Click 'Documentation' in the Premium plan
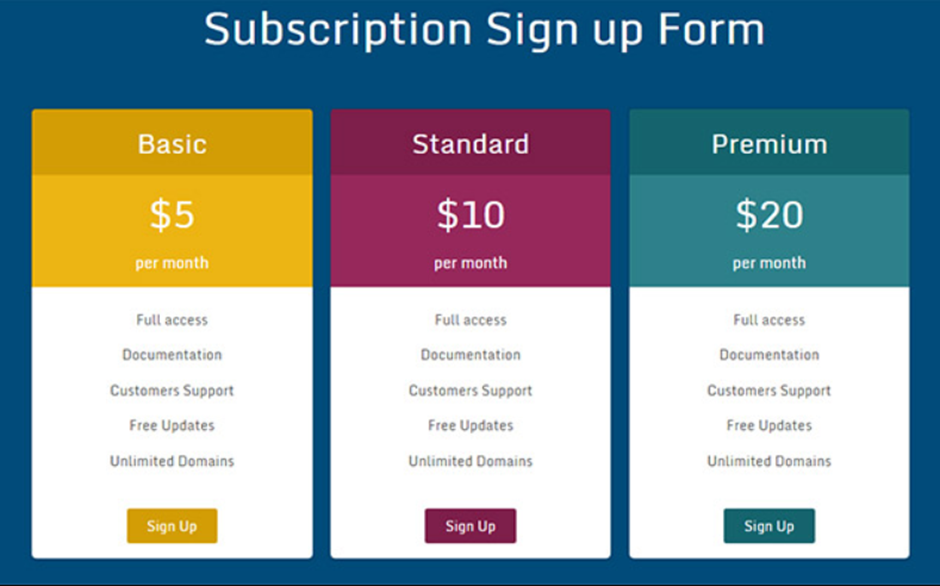This screenshot has height=586, width=940. pyautogui.click(x=768, y=355)
